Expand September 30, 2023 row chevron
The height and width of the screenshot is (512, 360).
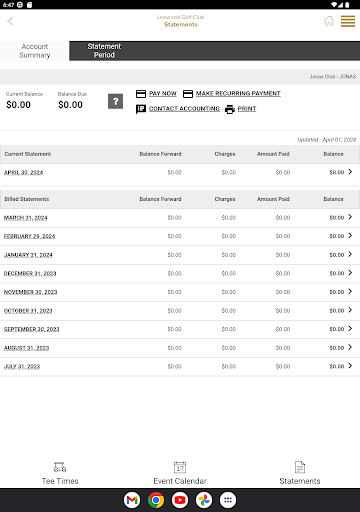click(350, 329)
